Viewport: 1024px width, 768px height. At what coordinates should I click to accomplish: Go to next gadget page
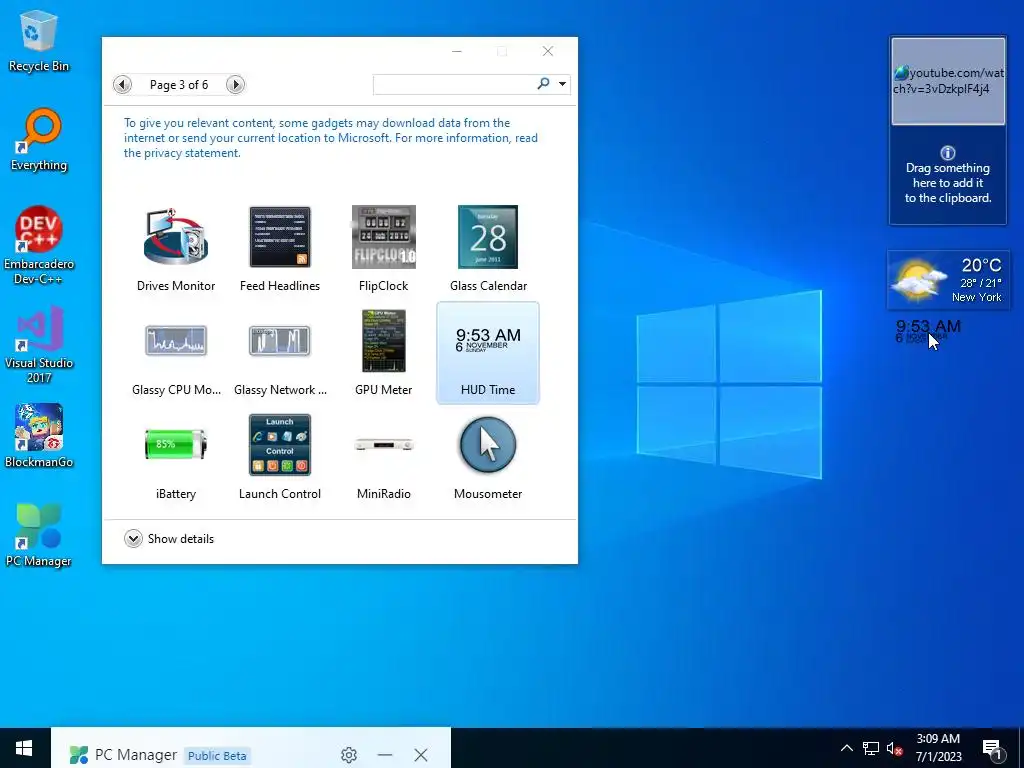(235, 84)
